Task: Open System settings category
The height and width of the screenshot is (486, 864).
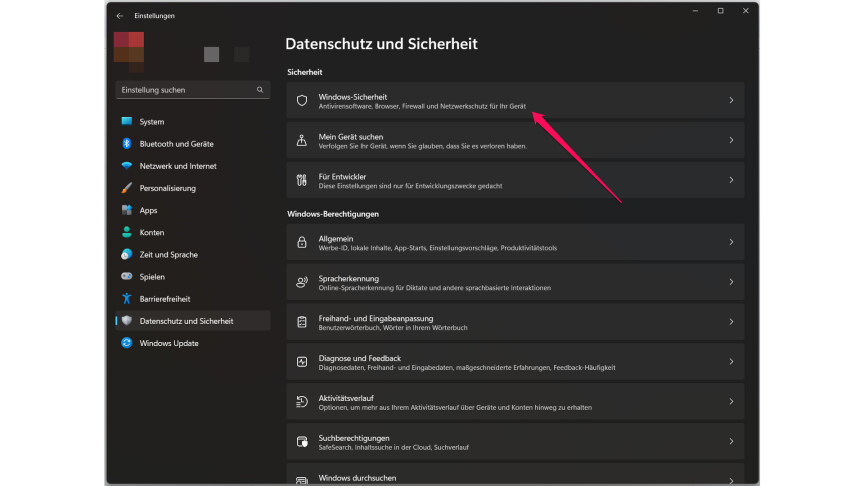Action: (192, 121)
